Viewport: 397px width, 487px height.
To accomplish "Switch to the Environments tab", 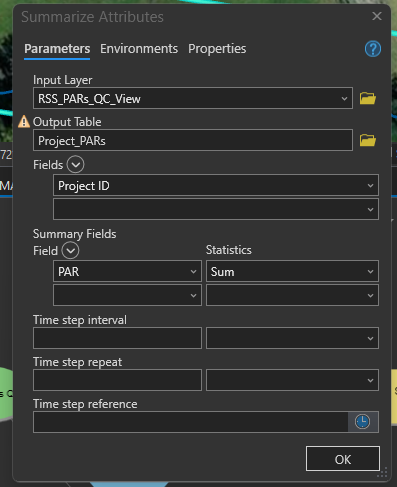I will [139, 49].
